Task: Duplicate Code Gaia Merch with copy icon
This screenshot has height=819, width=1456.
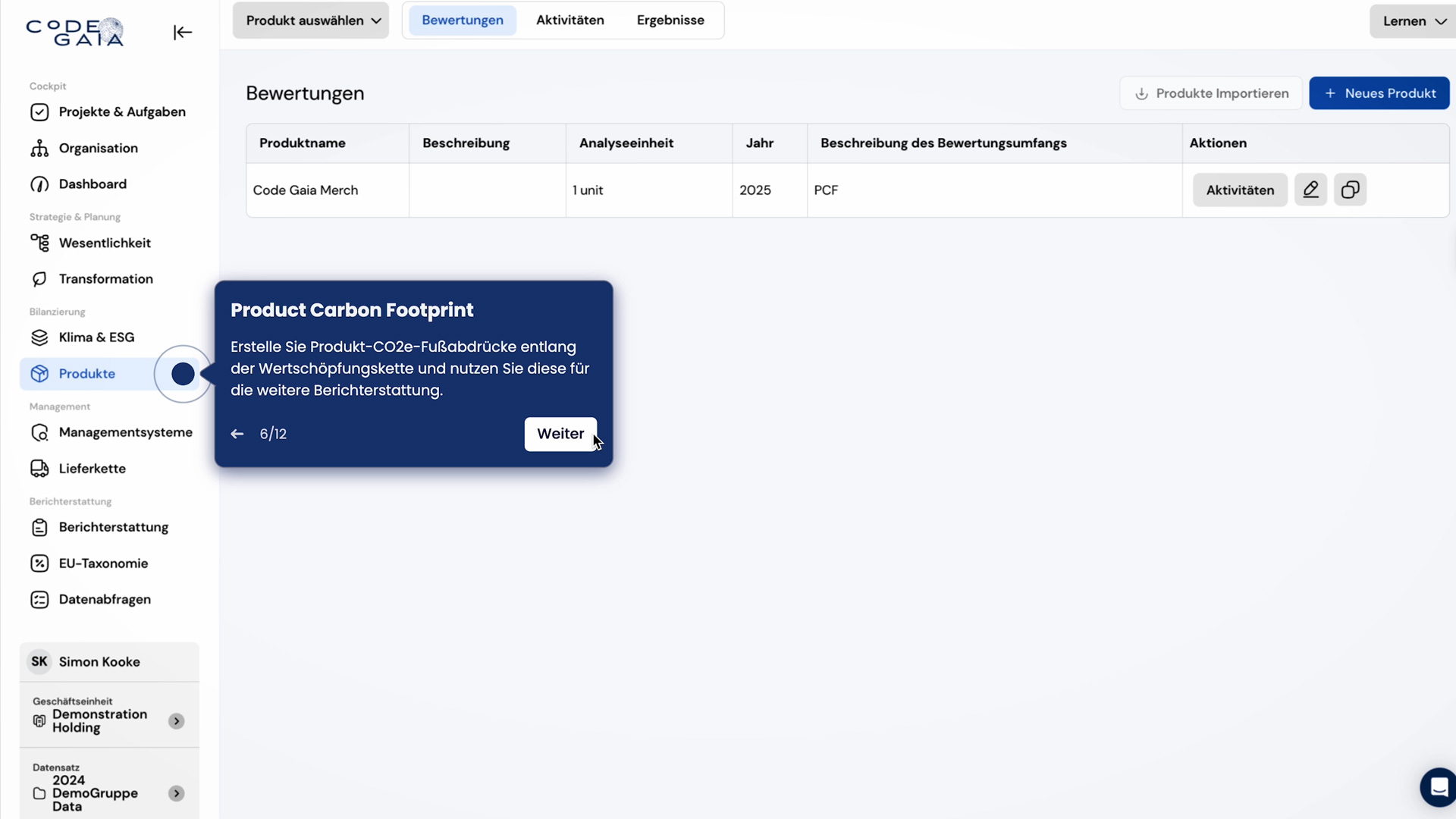Action: 1350,190
